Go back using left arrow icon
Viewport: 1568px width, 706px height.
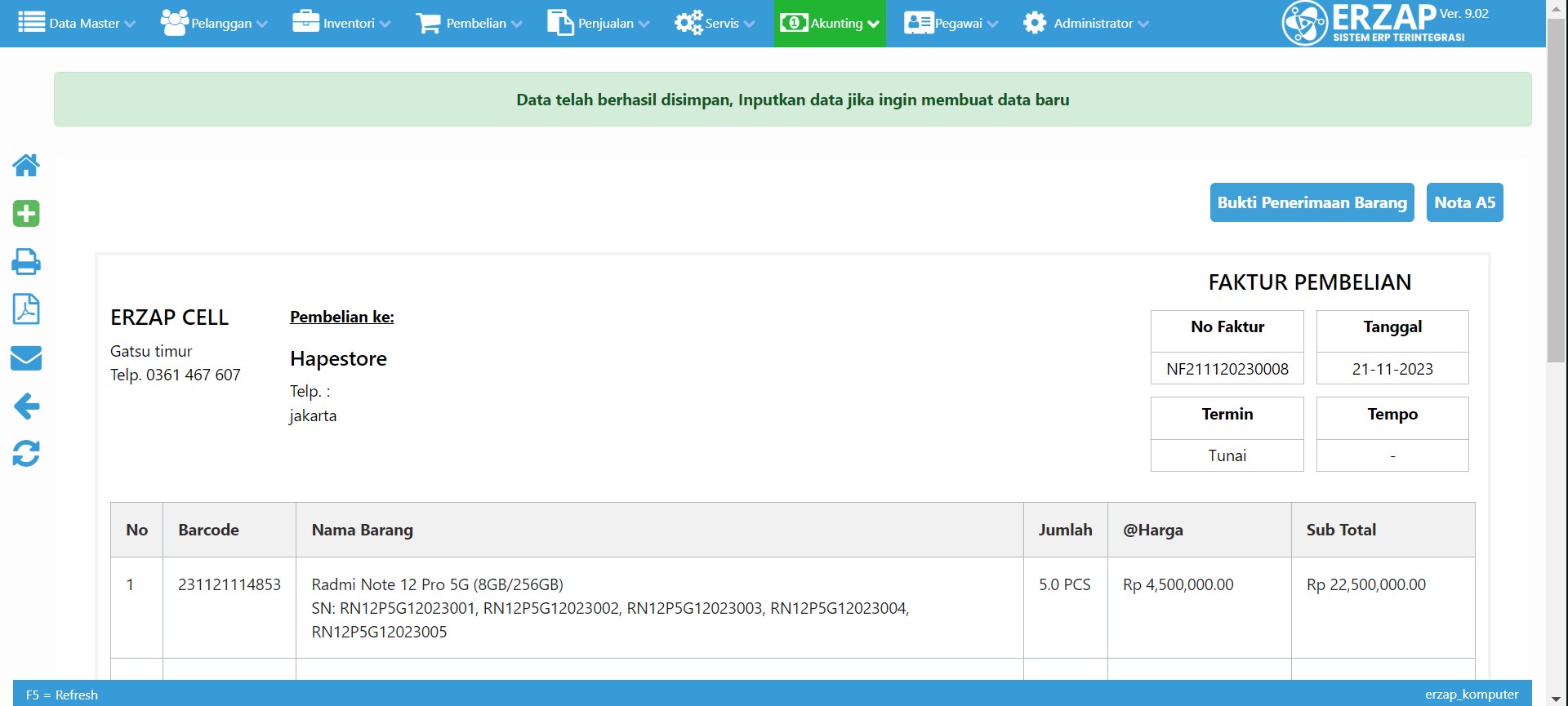(x=26, y=406)
